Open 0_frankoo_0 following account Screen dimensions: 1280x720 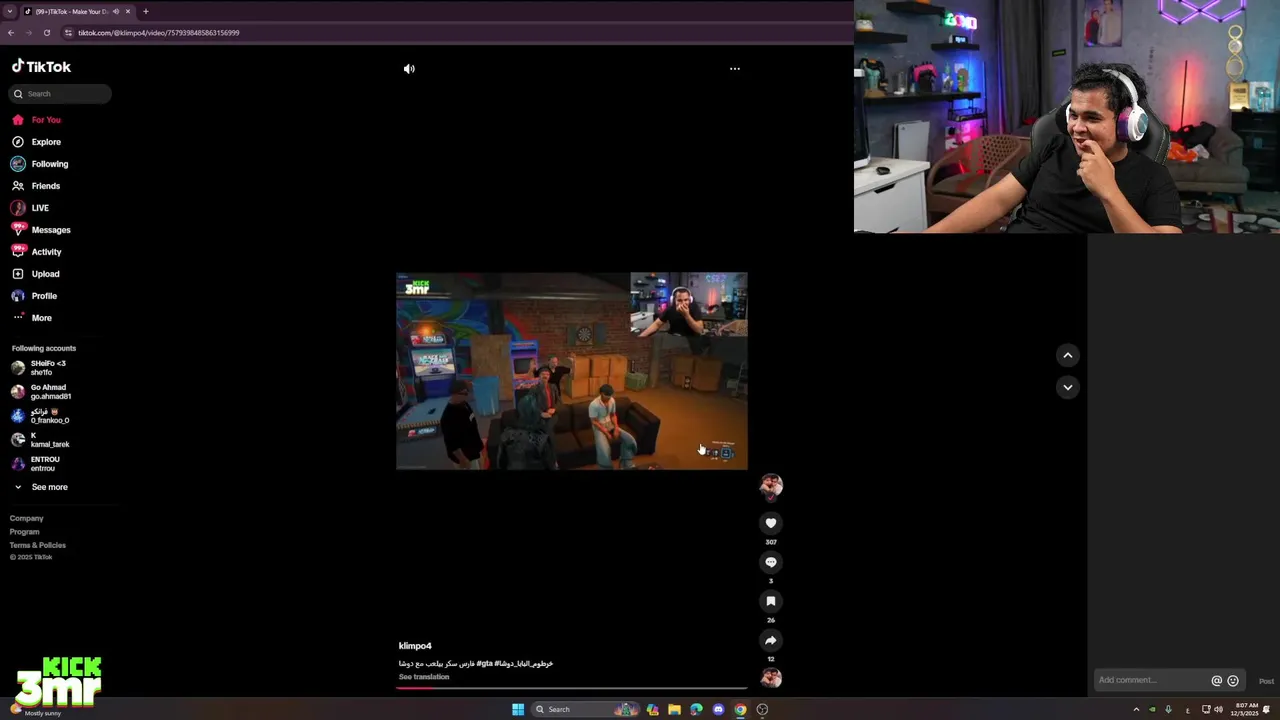(40, 416)
